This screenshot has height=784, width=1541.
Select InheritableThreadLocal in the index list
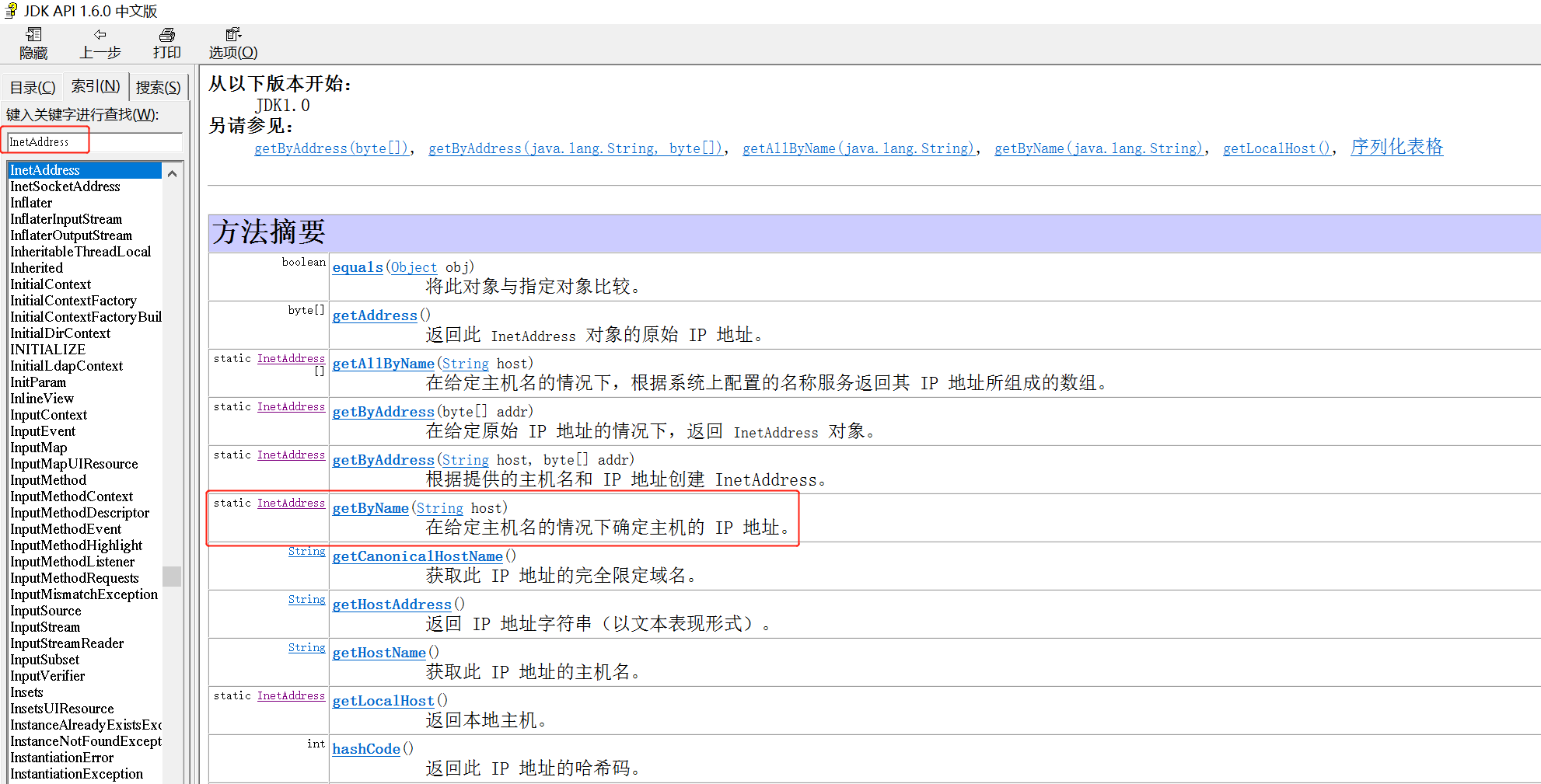click(x=80, y=252)
